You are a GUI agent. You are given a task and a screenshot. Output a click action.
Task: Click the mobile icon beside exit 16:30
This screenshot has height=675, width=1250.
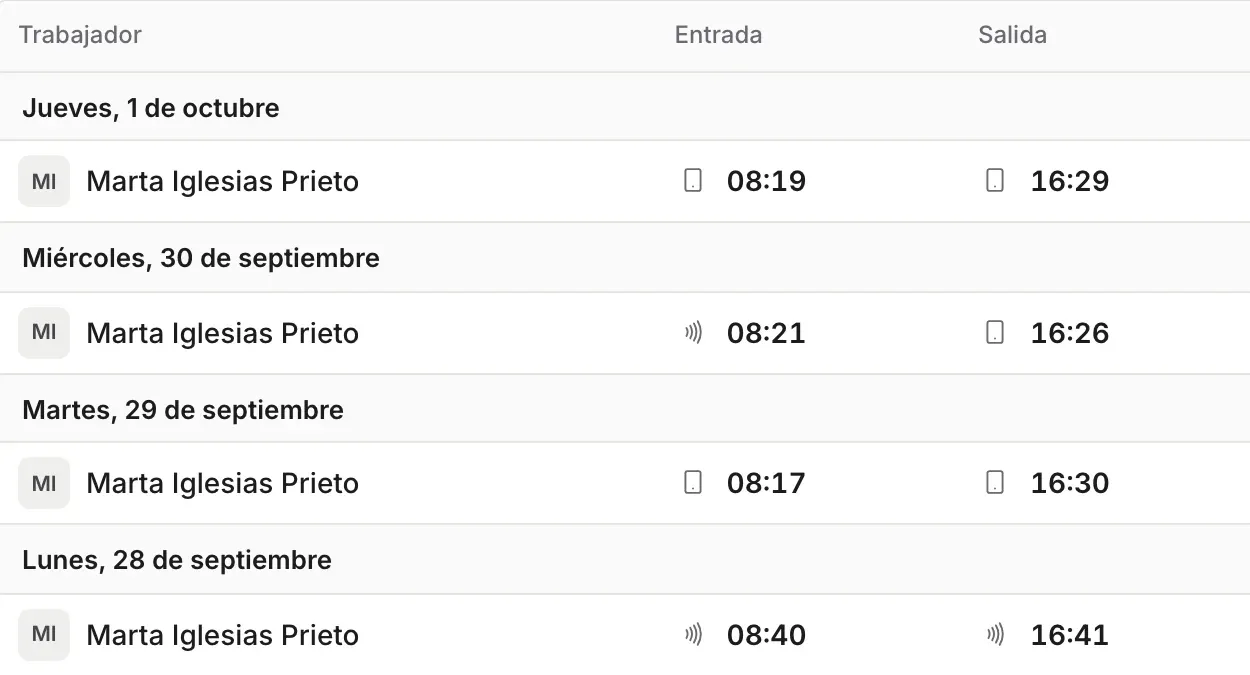click(x=995, y=483)
